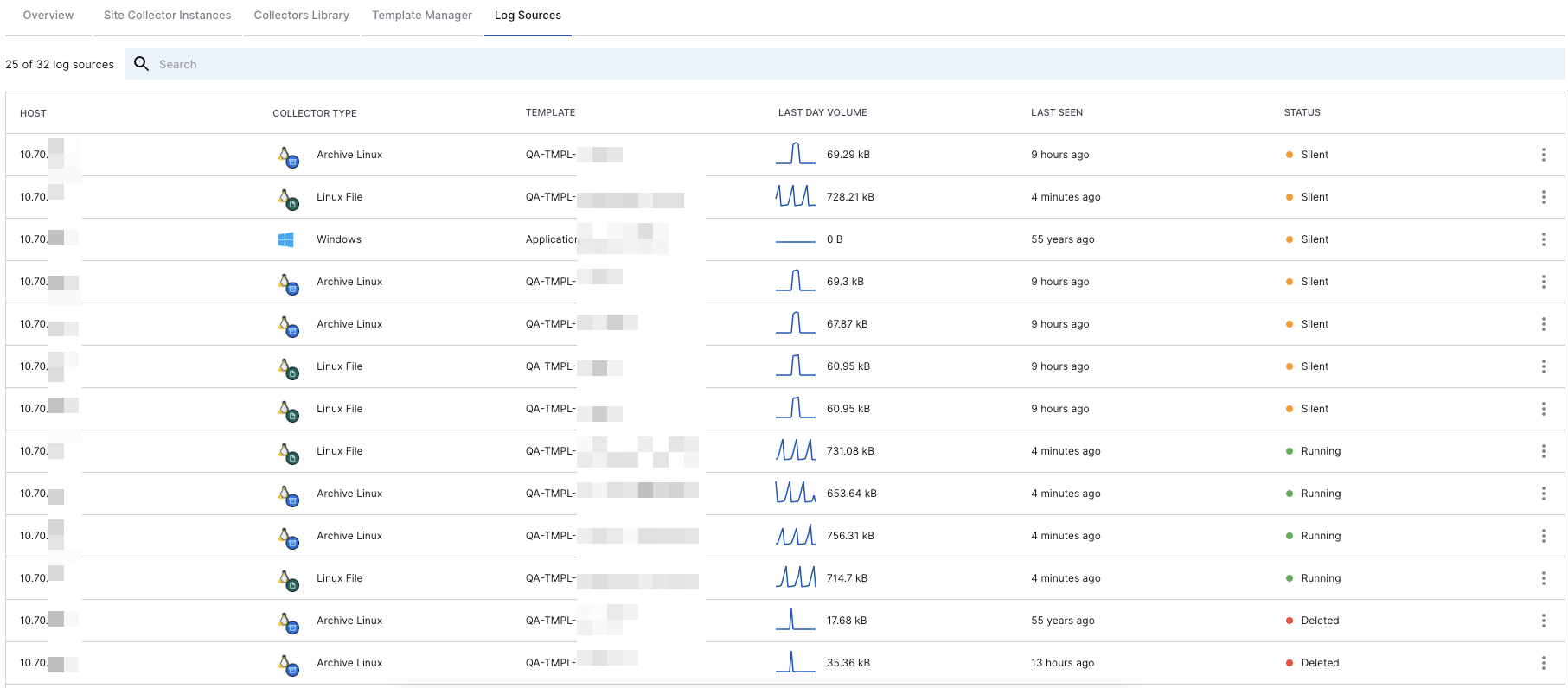Click Archive Linux icon in 17.68 kB row

tap(288, 622)
